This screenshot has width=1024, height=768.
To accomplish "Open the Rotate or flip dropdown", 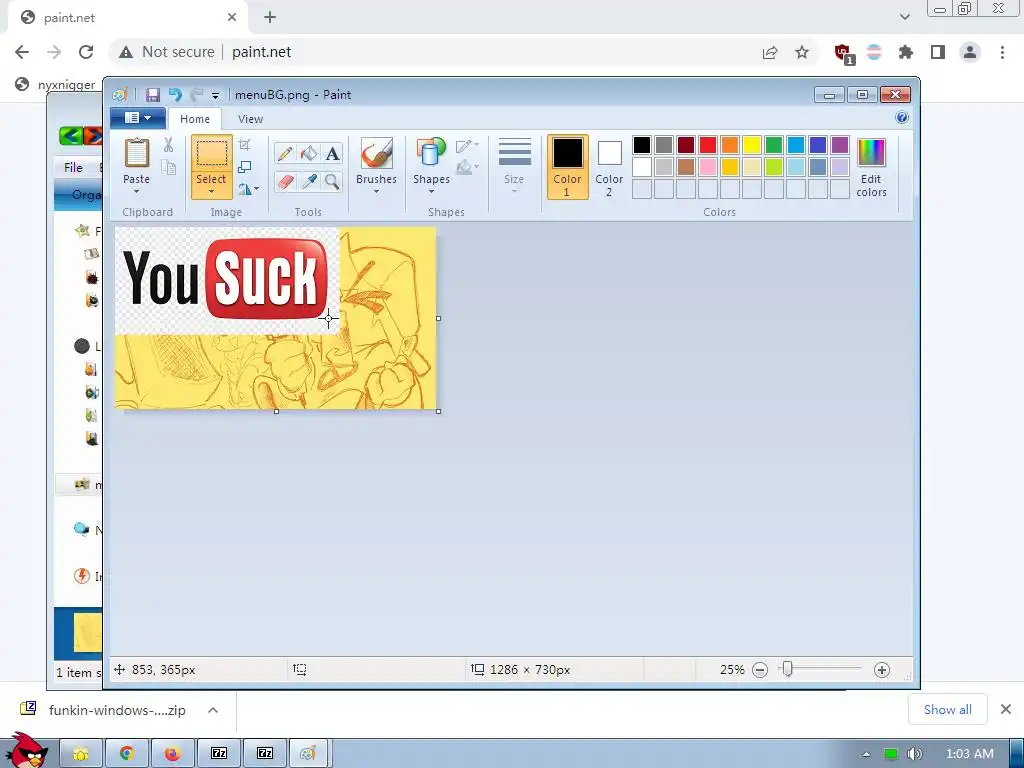I will click(248, 189).
